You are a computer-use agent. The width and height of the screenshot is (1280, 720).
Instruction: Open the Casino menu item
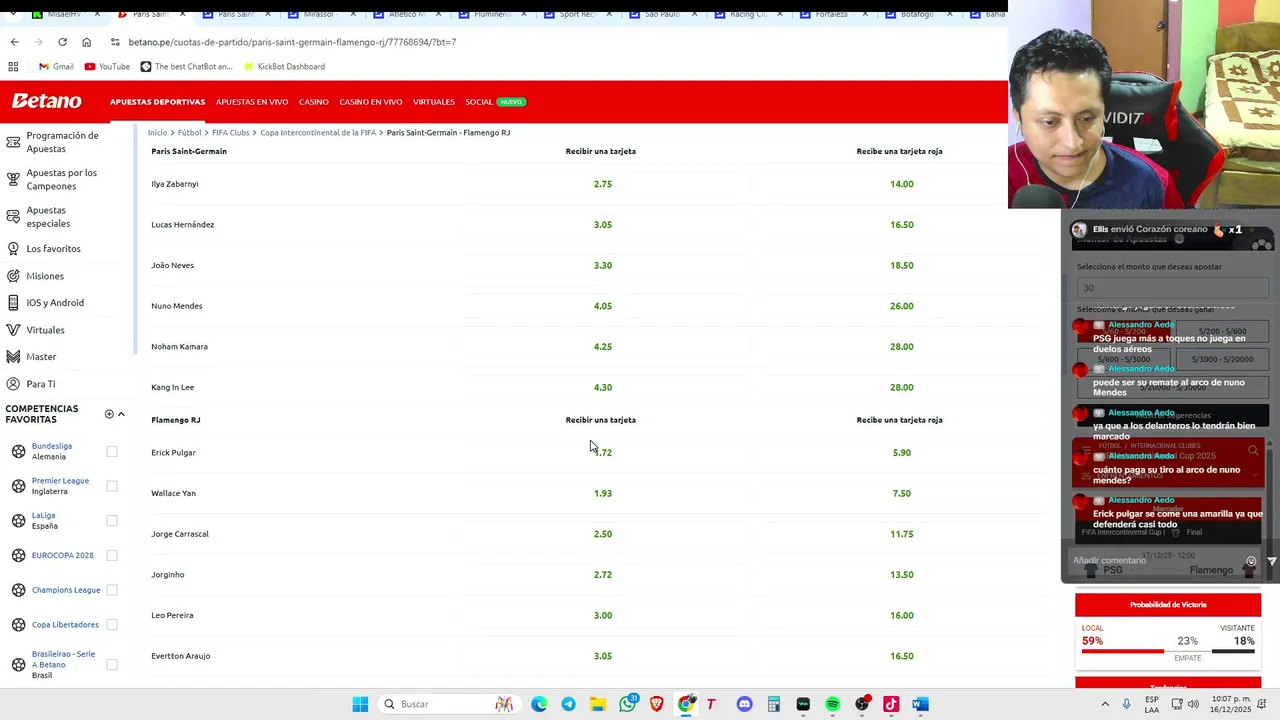313,102
